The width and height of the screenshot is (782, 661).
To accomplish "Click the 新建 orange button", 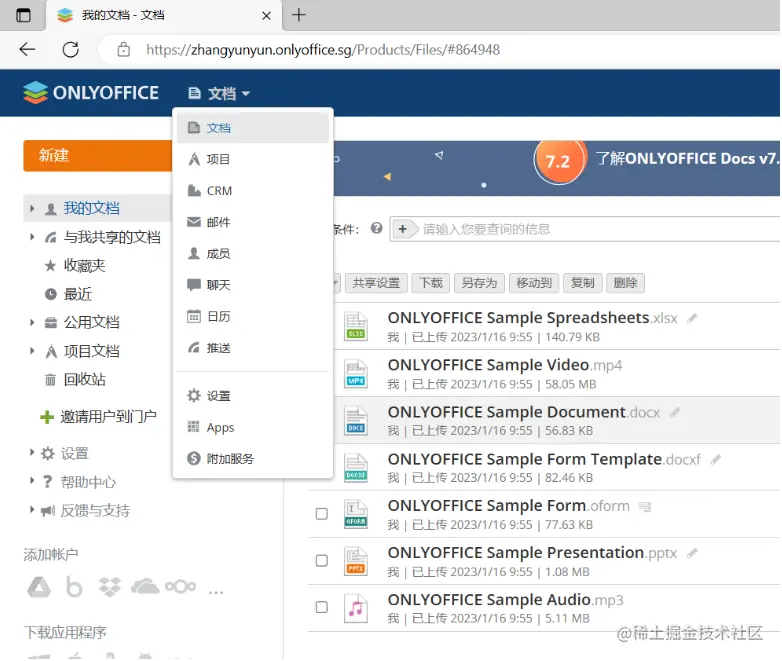I will 98,156.
